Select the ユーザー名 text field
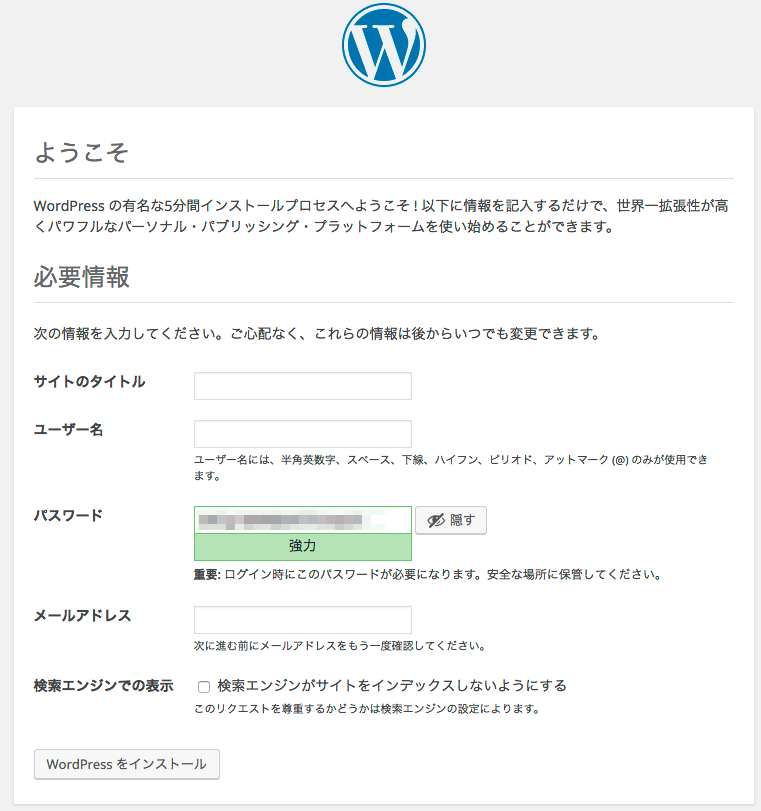This screenshot has width=761, height=811. pyautogui.click(x=302, y=433)
